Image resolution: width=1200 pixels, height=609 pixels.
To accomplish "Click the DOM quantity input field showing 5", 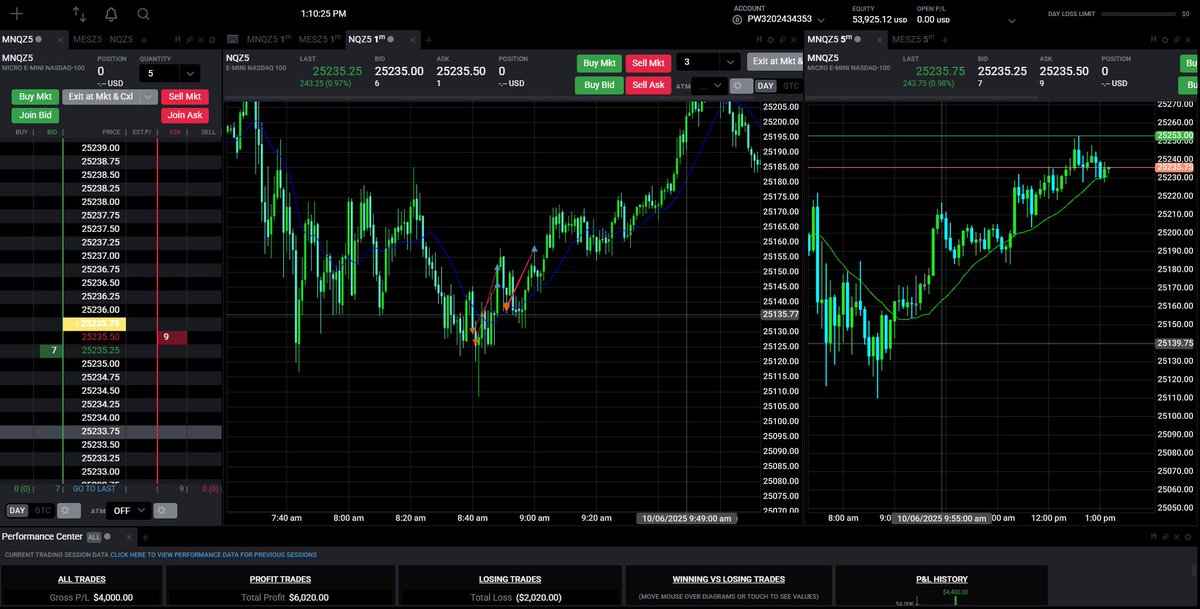I will pyautogui.click(x=159, y=73).
